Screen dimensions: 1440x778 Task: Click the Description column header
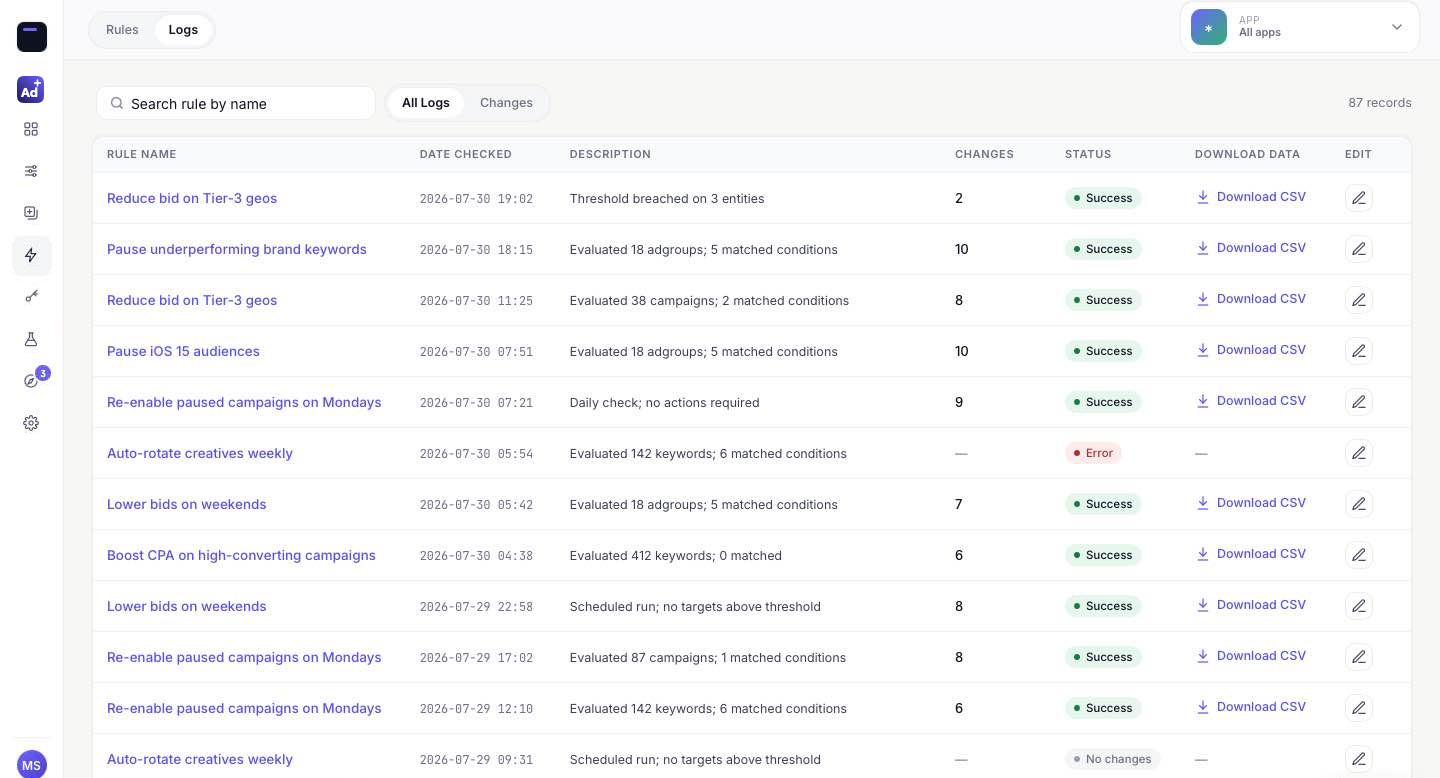[610, 154]
